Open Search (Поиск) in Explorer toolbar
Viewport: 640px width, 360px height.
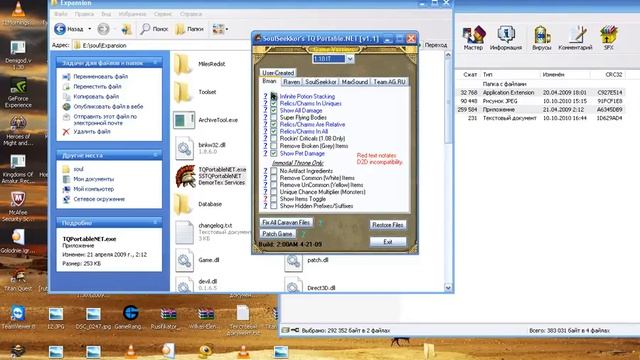click(x=154, y=29)
